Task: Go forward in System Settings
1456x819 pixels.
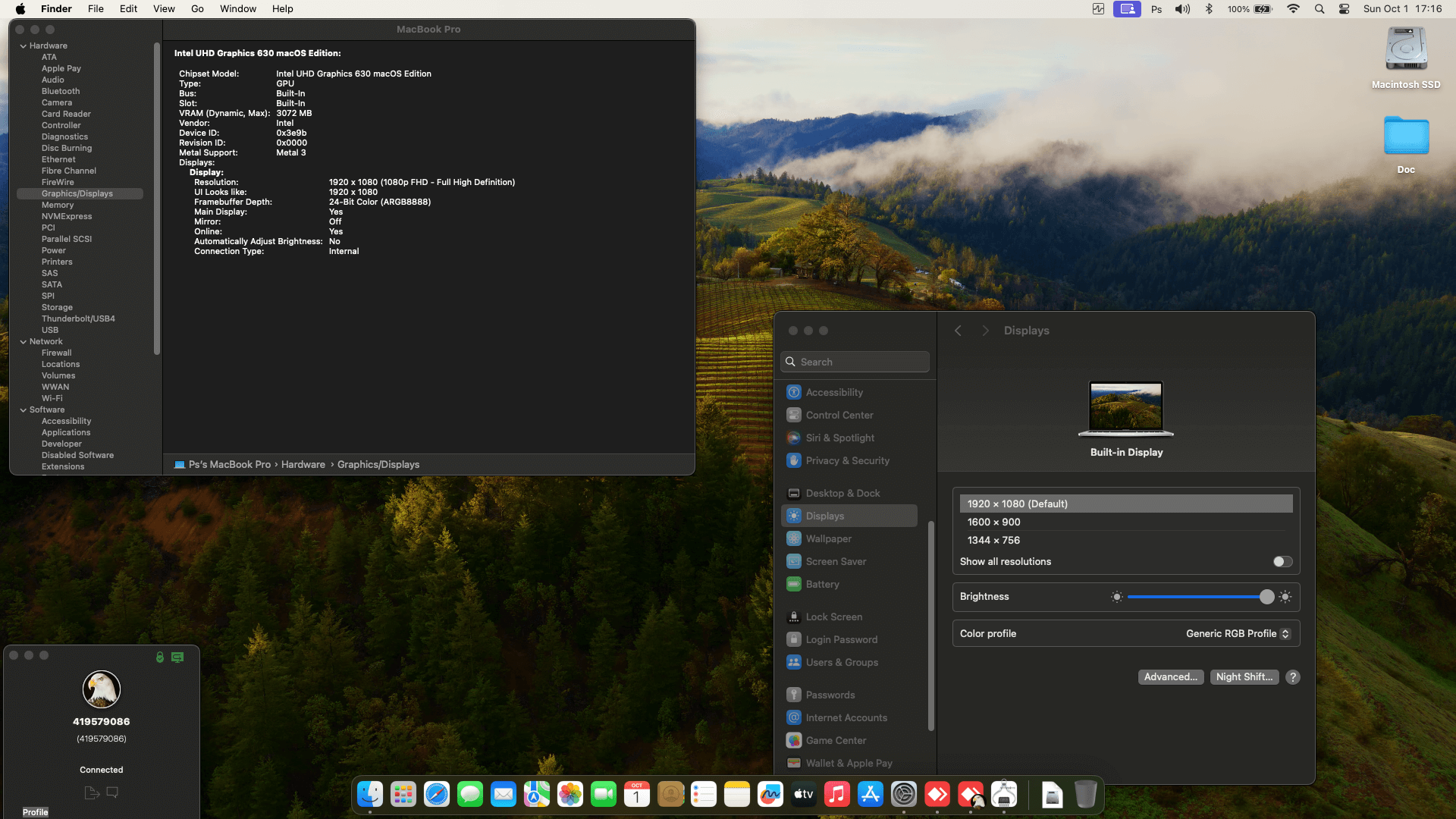Action: pos(986,331)
